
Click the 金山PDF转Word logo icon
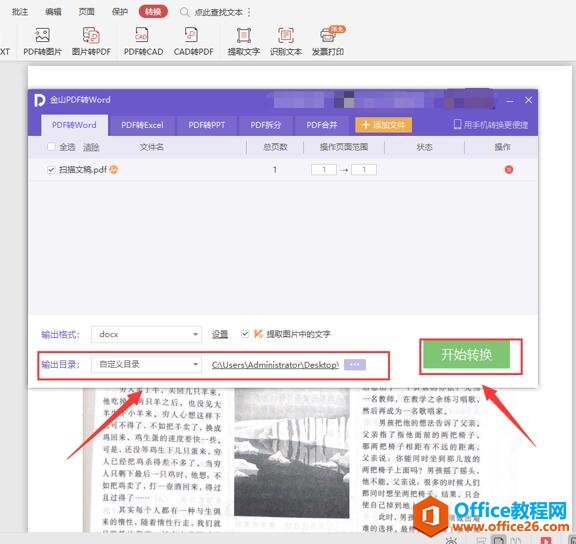pos(39,100)
